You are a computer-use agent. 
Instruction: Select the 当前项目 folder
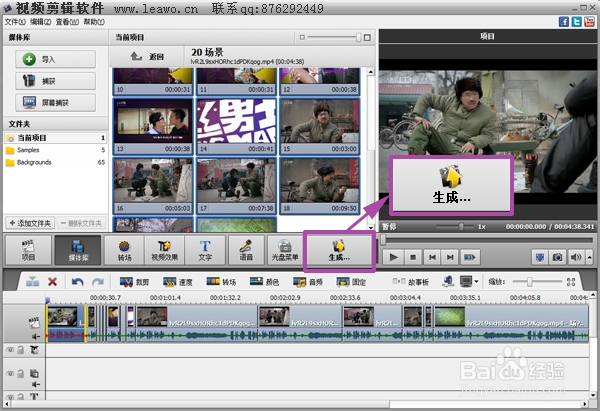pos(55,138)
